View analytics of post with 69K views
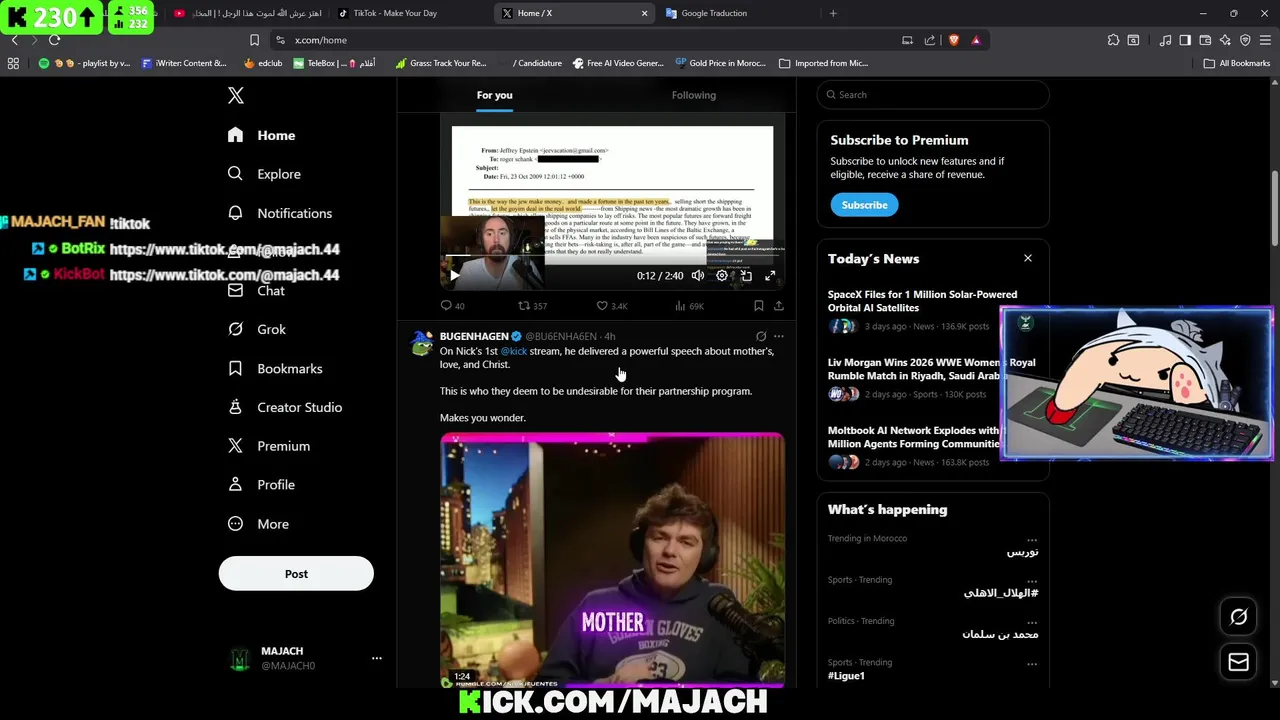The height and width of the screenshot is (720, 1280). (690, 306)
